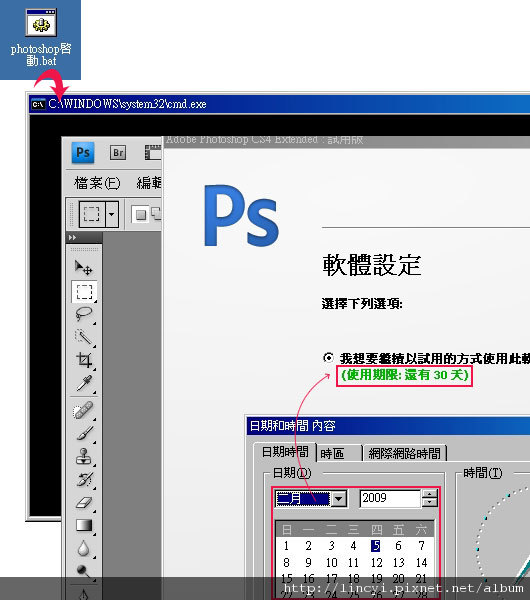Switch to the 時區 tab
Screen dimensions: 530x600
point(339,453)
